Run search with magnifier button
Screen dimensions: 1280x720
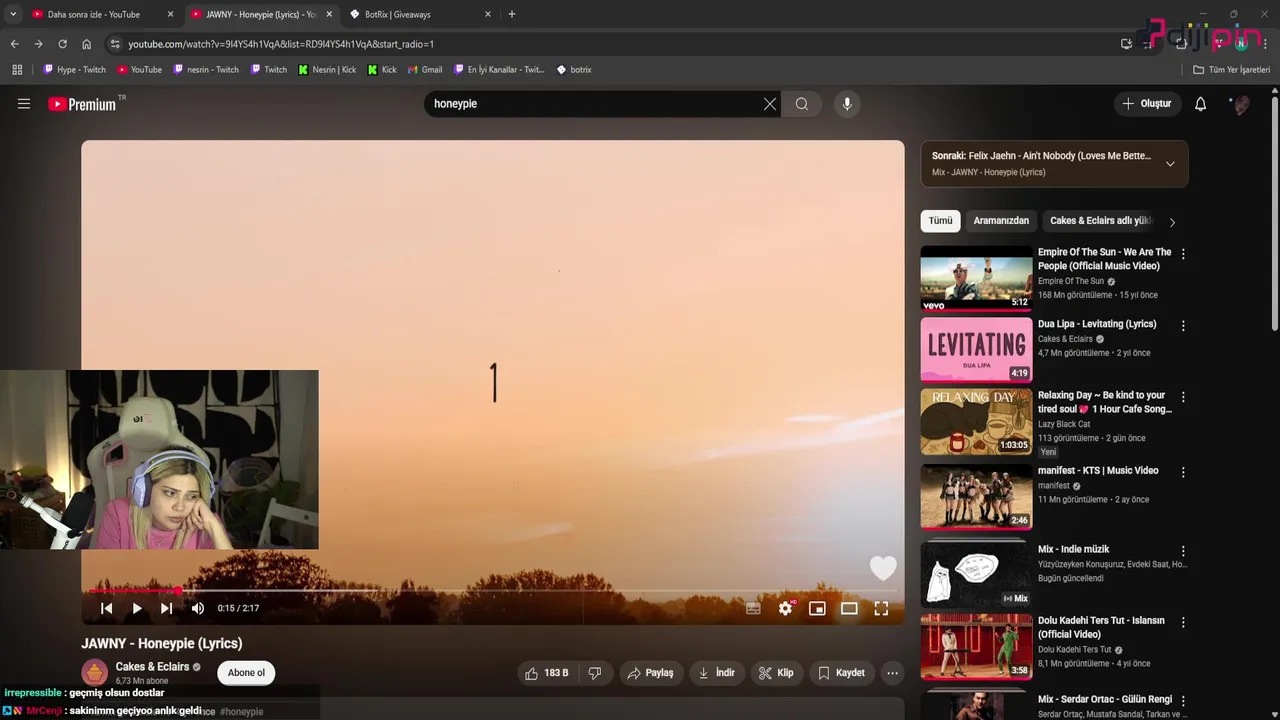tap(802, 104)
